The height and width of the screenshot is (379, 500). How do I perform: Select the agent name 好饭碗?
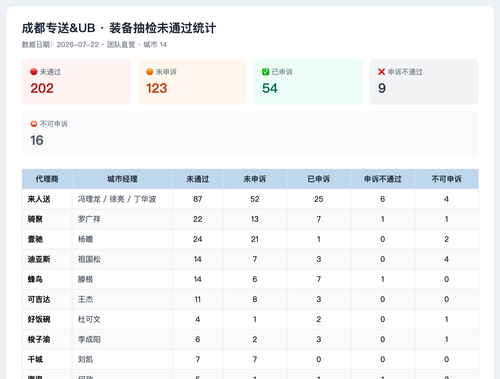39,319
